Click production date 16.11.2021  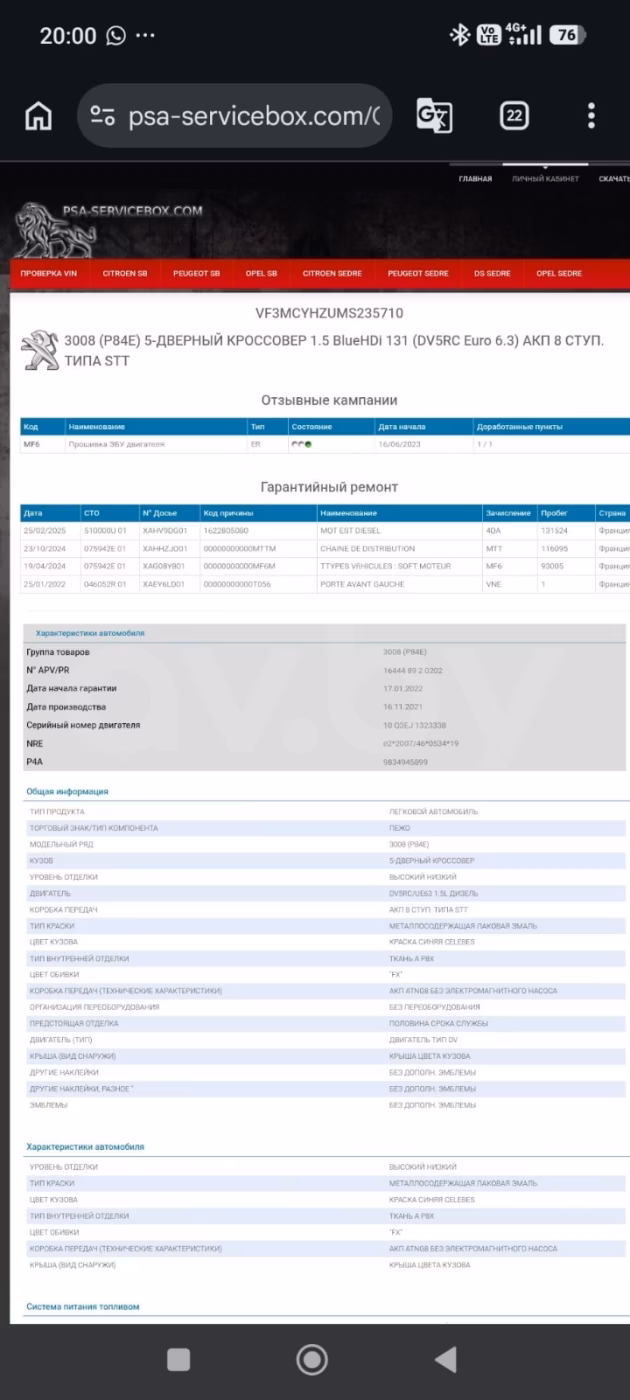(x=404, y=707)
